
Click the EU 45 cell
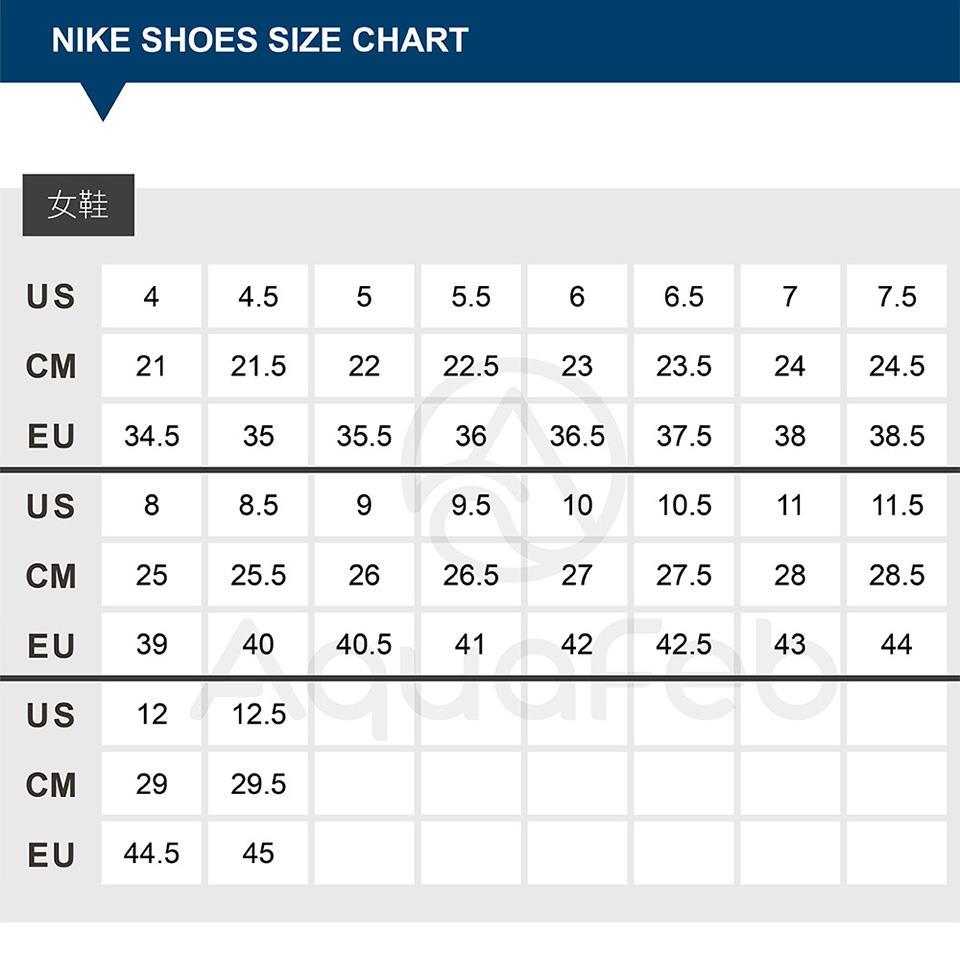click(x=258, y=853)
